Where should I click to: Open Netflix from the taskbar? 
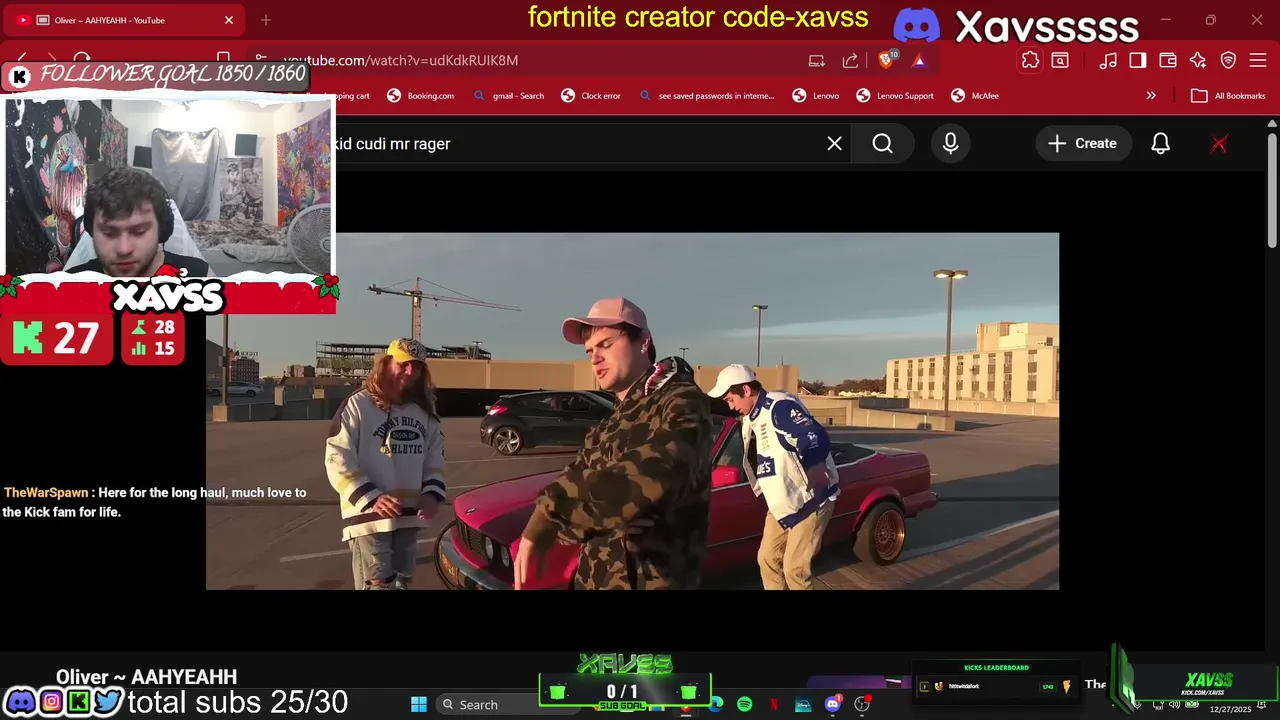pyautogui.click(x=774, y=704)
